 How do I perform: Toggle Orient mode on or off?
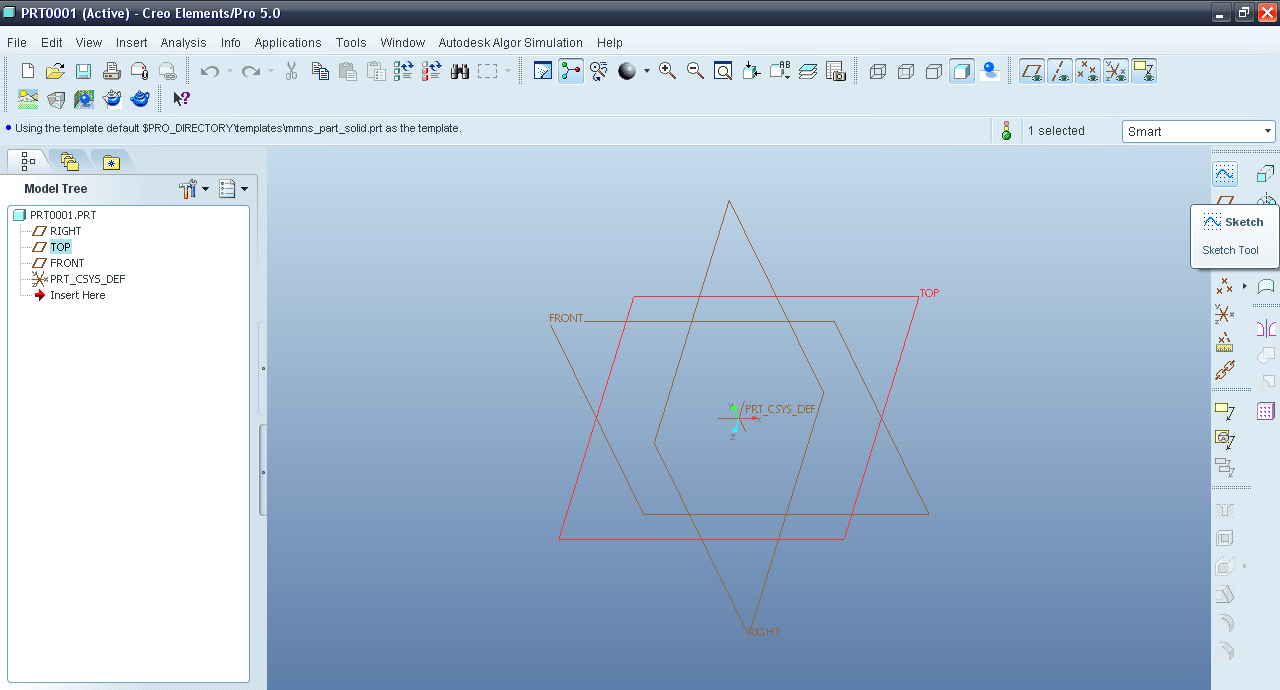[599, 71]
